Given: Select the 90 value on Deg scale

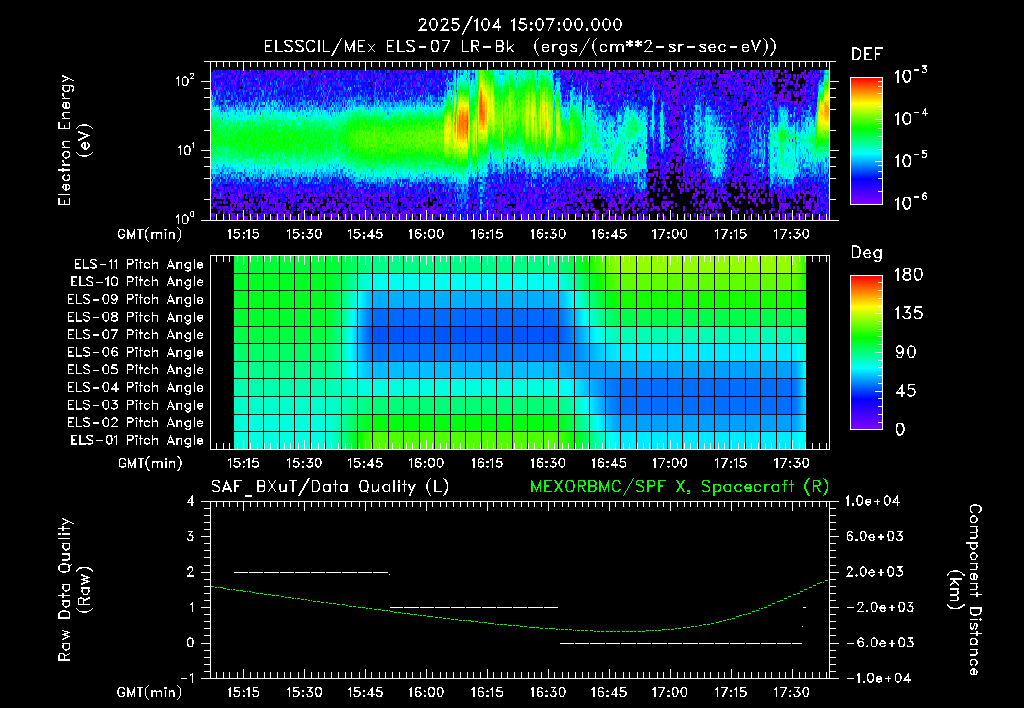Looking at the screenshot, I should pos(906,353).
